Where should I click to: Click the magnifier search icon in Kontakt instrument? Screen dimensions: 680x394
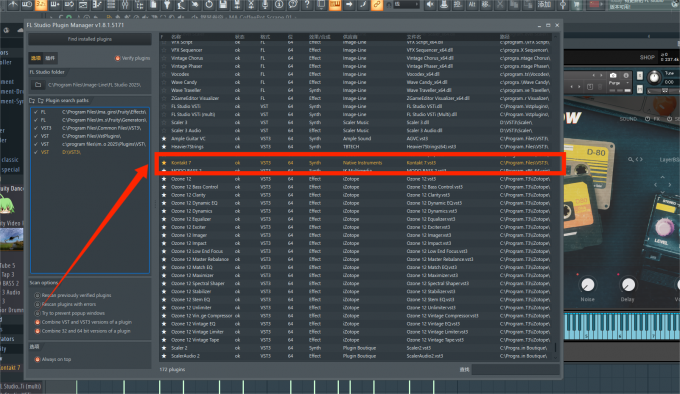pyautogui.click(x=631, y=160)
